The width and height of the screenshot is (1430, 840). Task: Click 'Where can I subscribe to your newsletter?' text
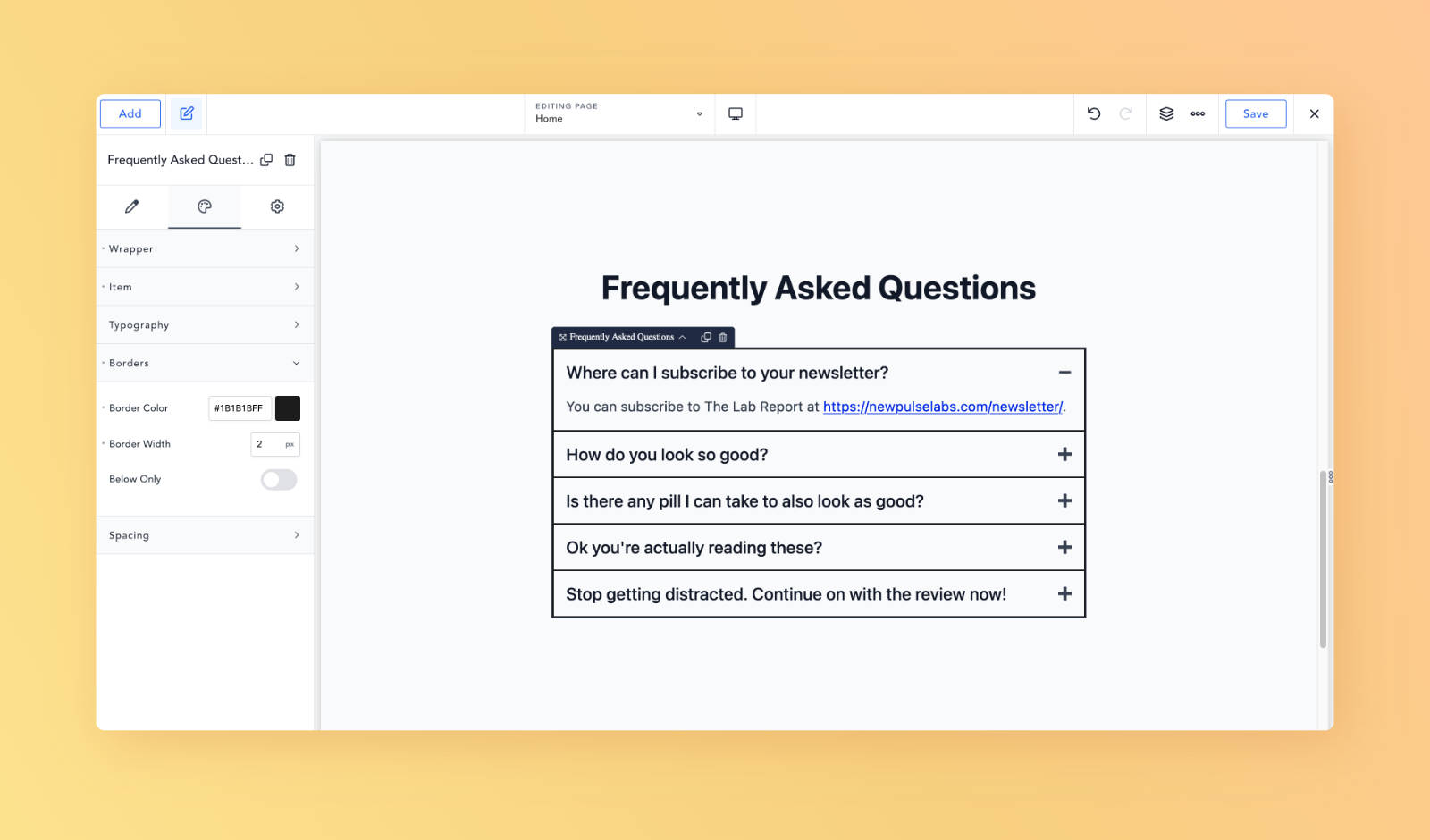coord(728,373)
